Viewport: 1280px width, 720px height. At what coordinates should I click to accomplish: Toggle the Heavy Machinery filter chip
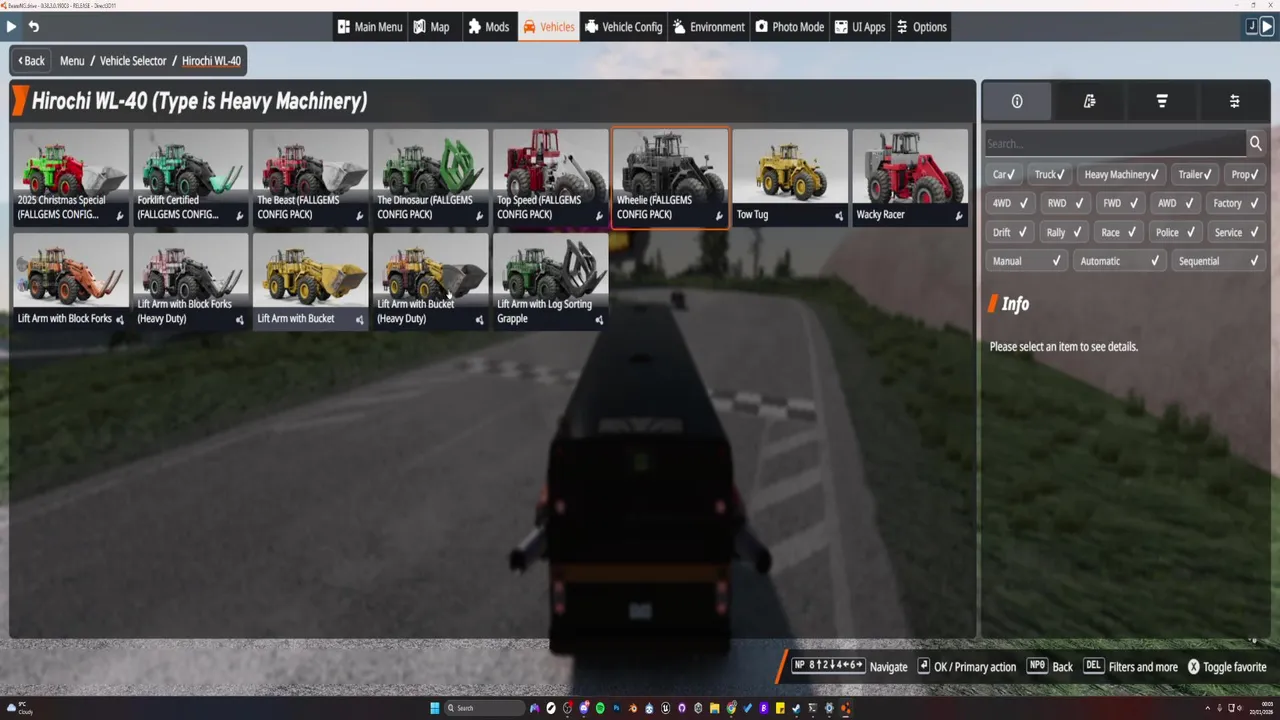click(x=1121, y=174)
